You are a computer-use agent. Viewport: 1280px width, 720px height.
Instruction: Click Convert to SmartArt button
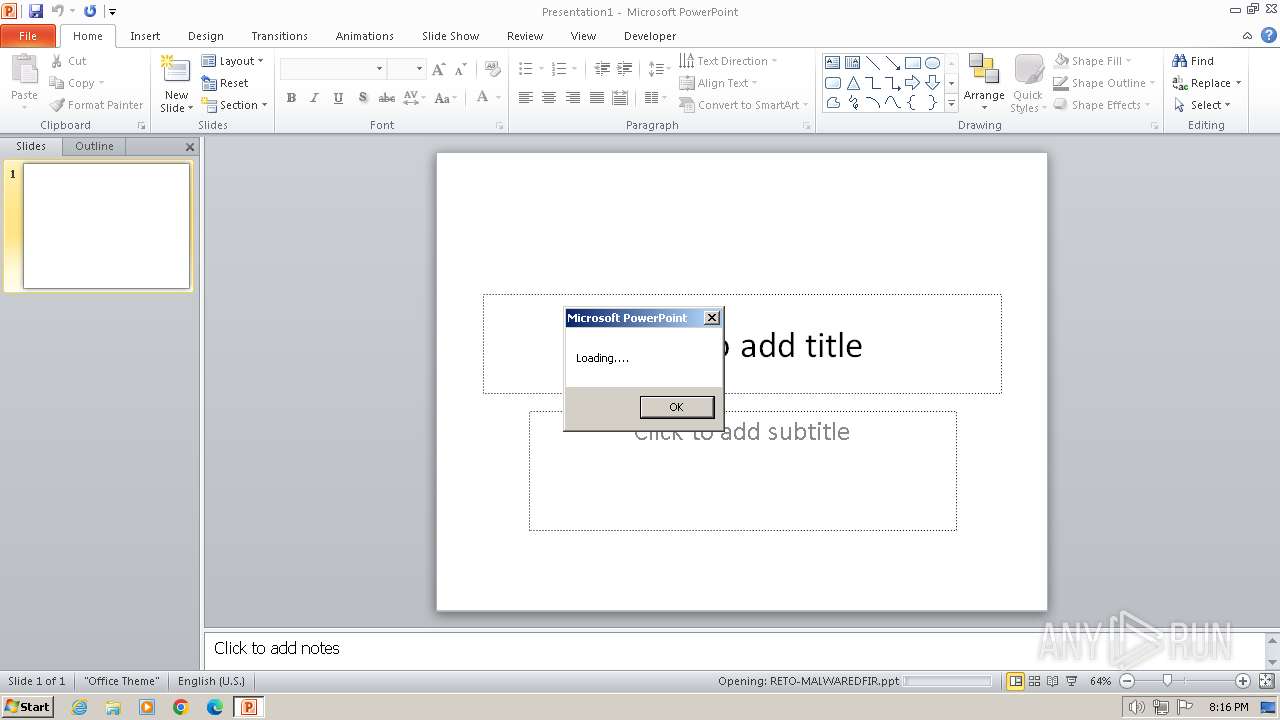(743, 105)
